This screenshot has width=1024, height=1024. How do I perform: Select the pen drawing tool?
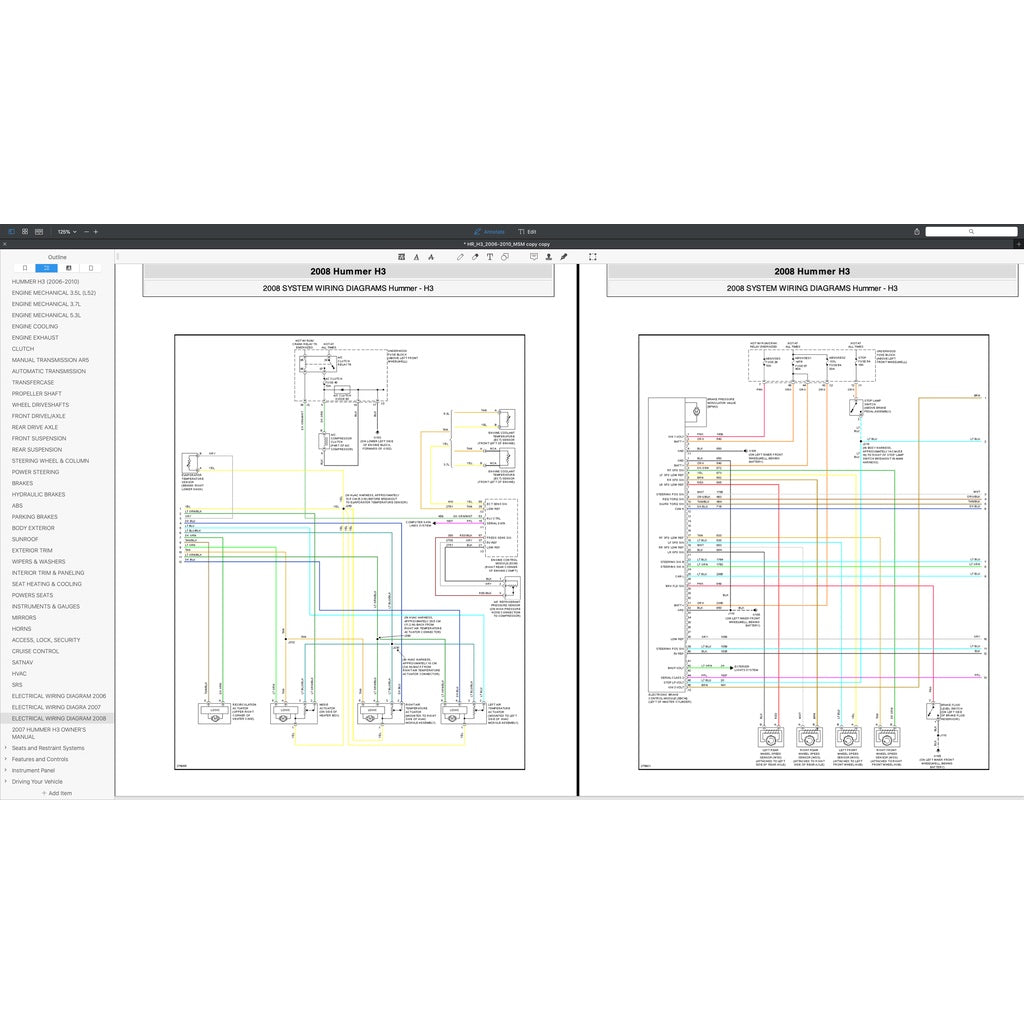coord(461,257)
